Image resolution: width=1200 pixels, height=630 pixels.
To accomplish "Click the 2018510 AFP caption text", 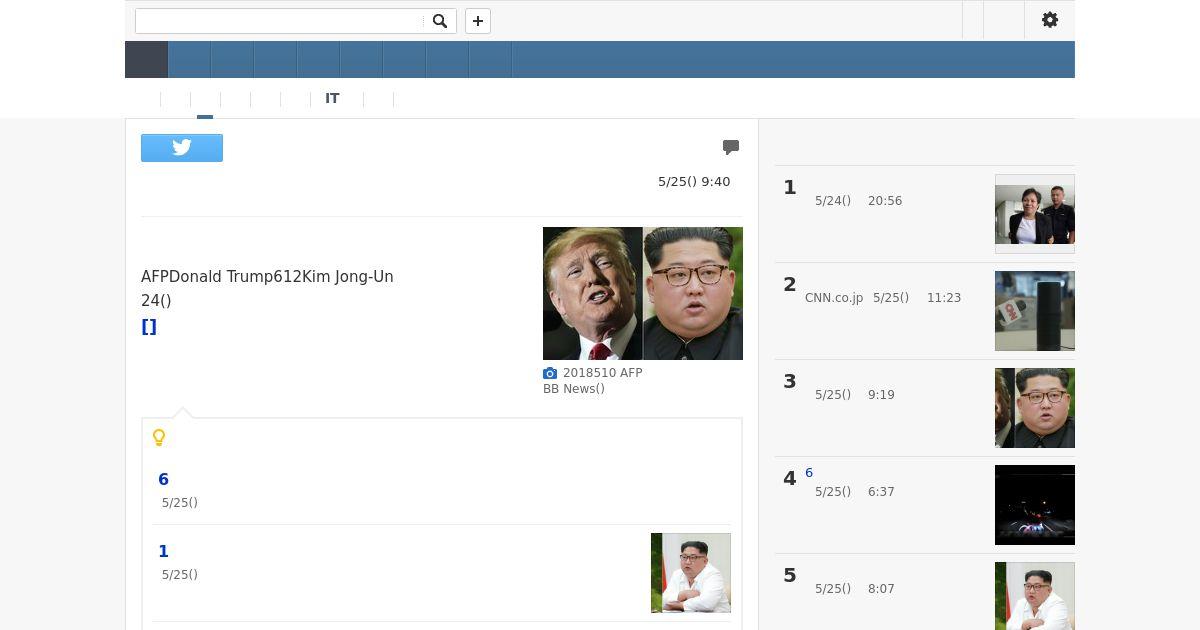I will pyautogui.click(x=603, y=373).
